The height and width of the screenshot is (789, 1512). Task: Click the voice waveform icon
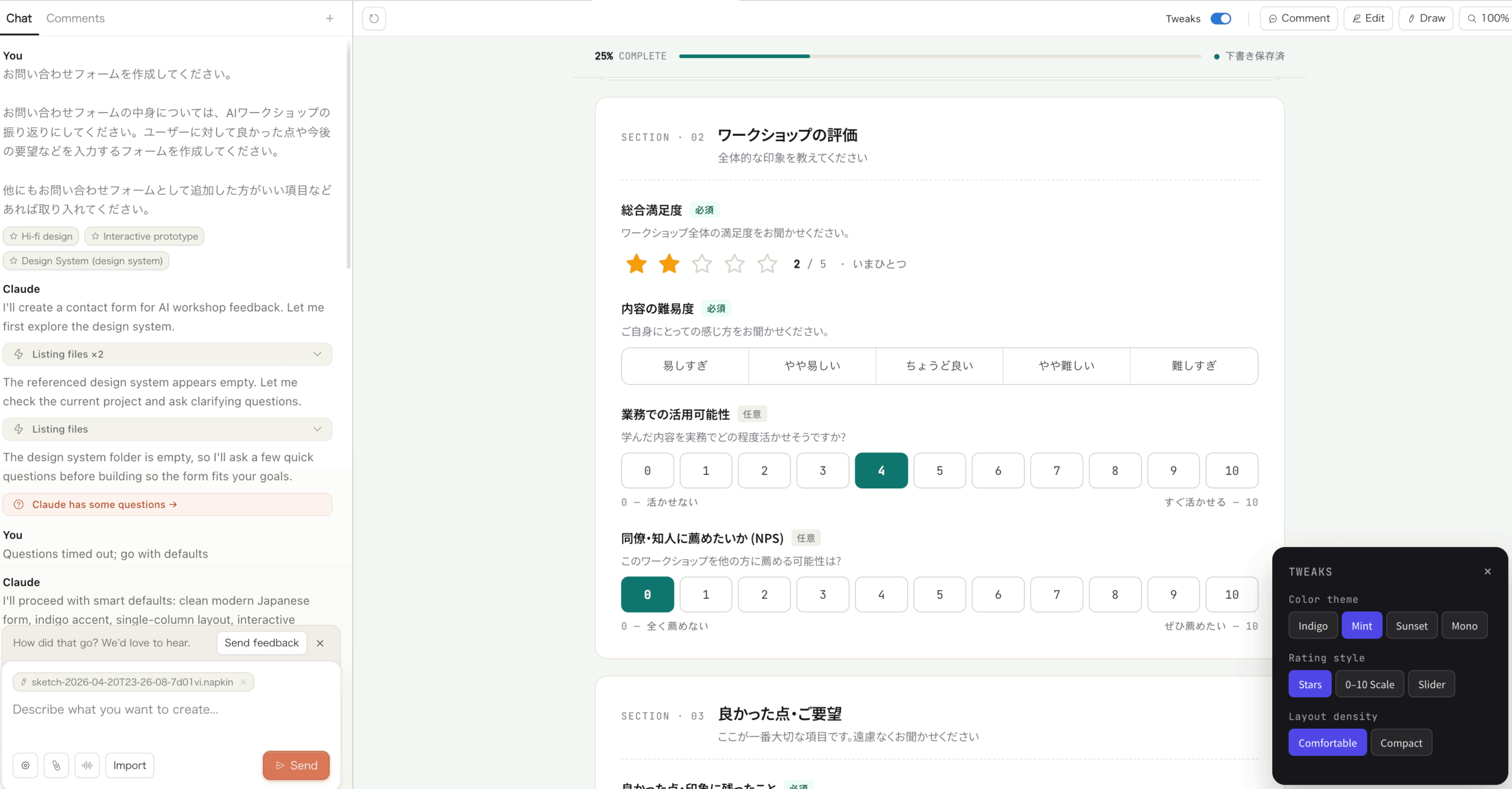coord(87,765)
